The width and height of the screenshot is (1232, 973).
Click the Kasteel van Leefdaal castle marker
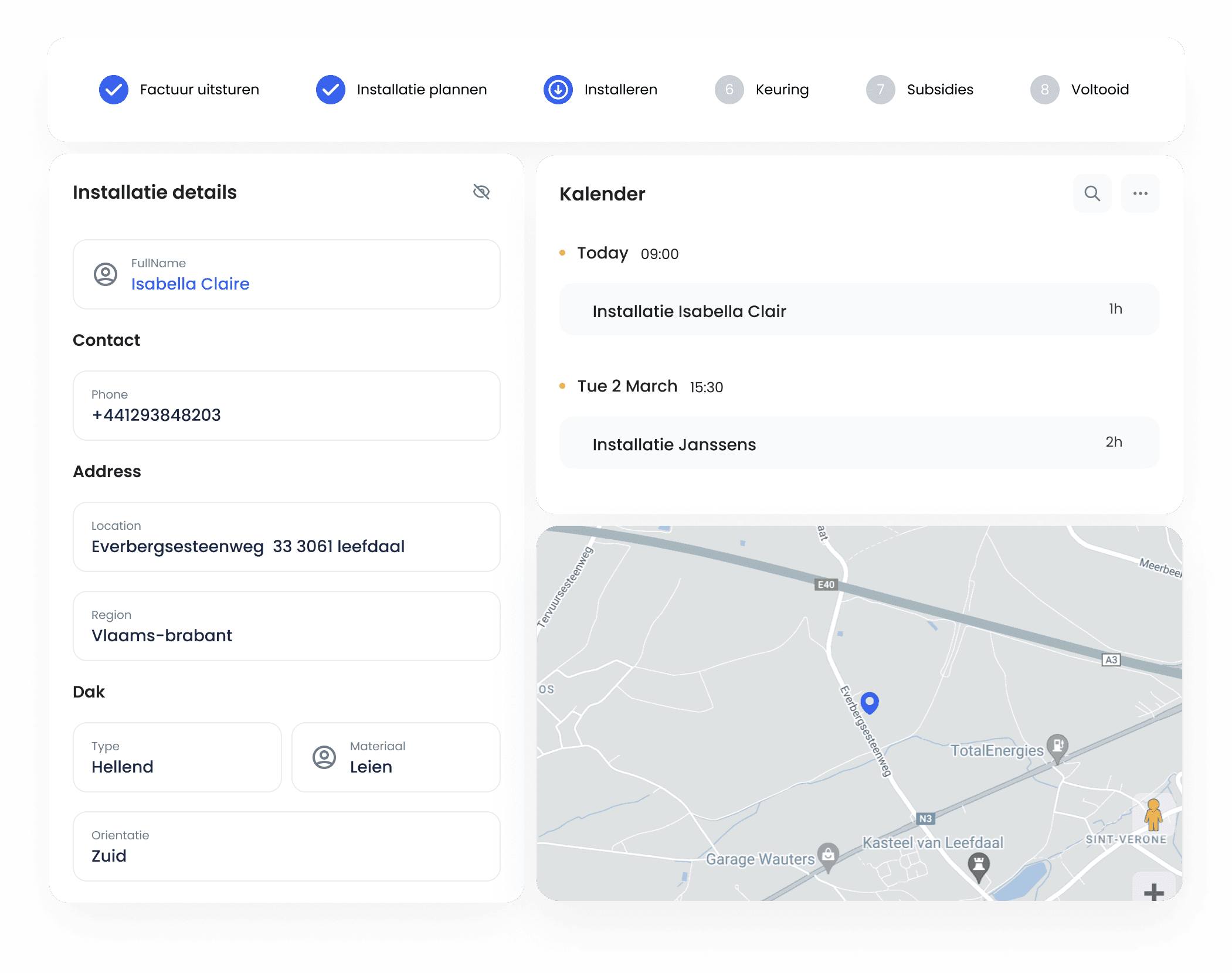[x=979, y=867]
